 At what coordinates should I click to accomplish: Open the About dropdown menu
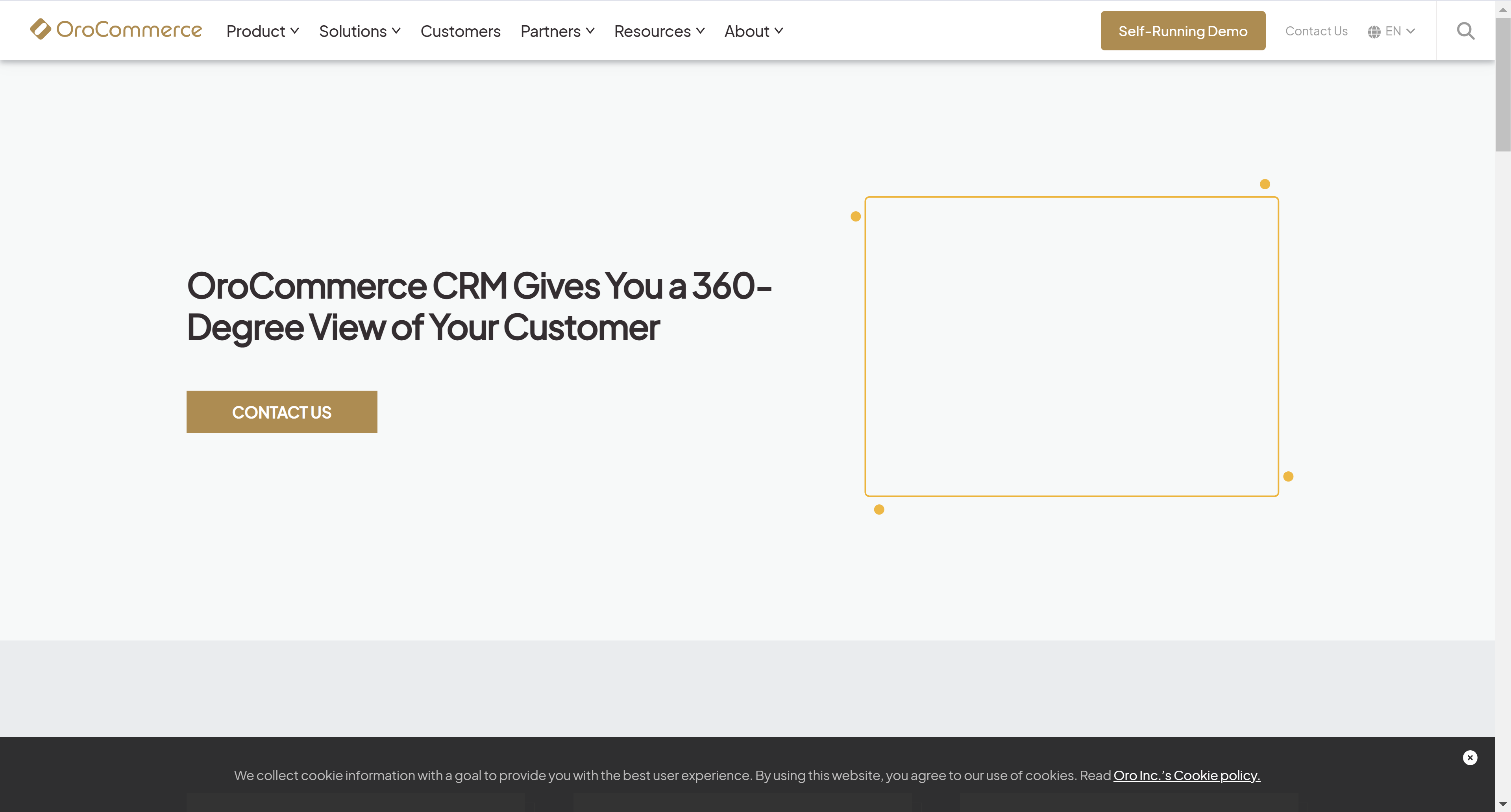753,31
